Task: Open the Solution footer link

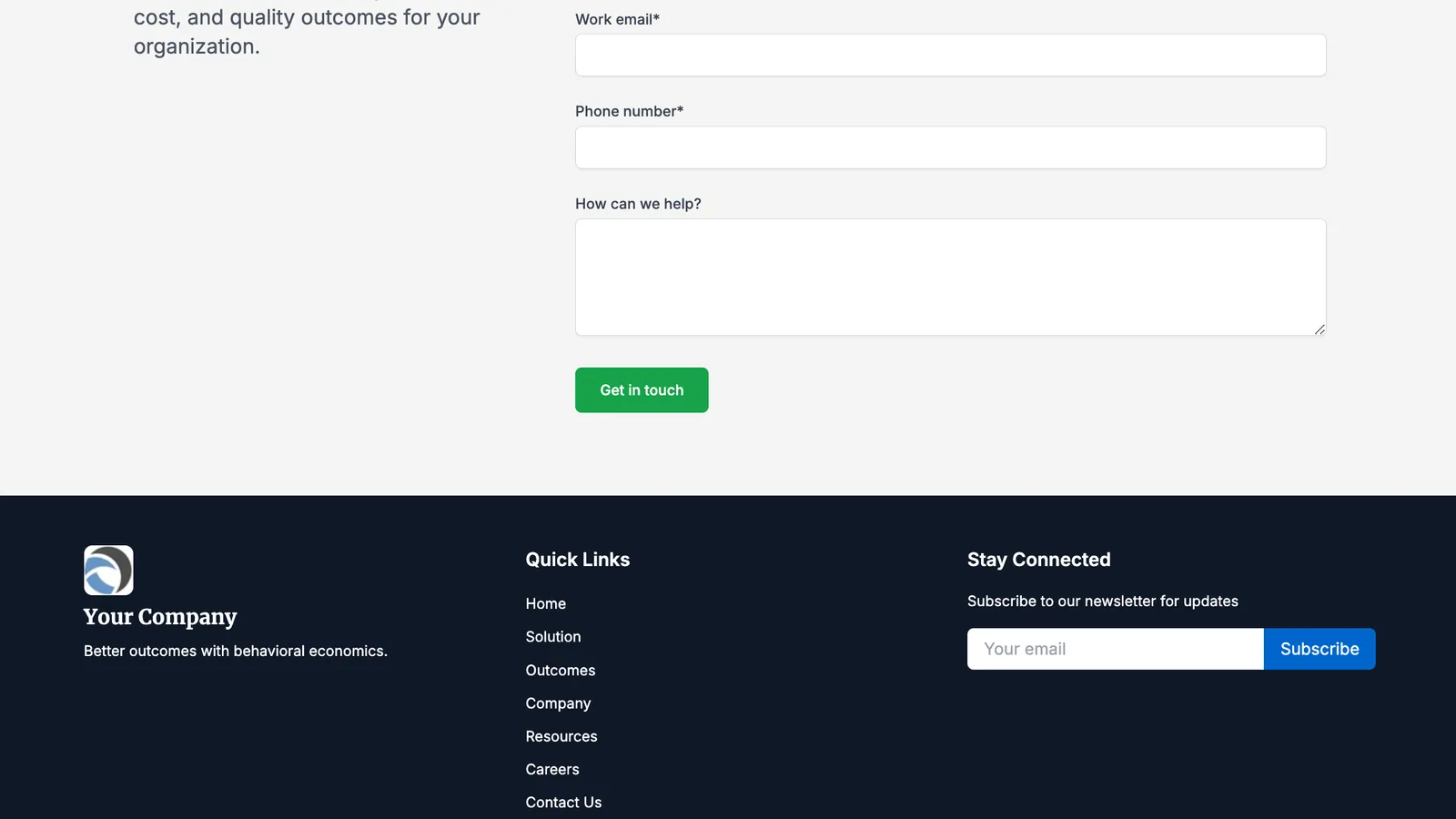Action: pyautogui.click(x=553, y=637)
